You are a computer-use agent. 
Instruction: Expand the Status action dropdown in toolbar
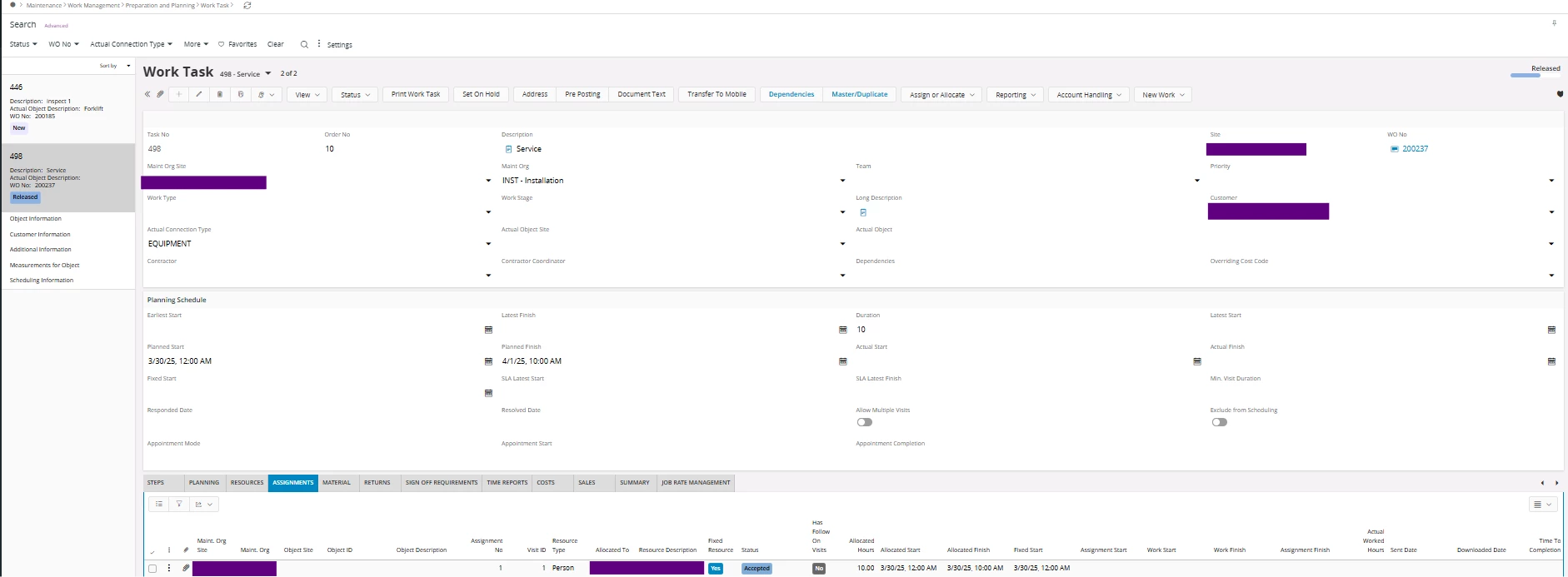(356, 95)
